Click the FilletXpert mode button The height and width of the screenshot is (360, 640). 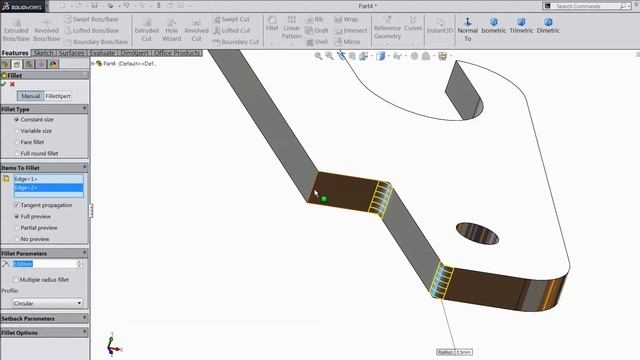pos(58,96)
